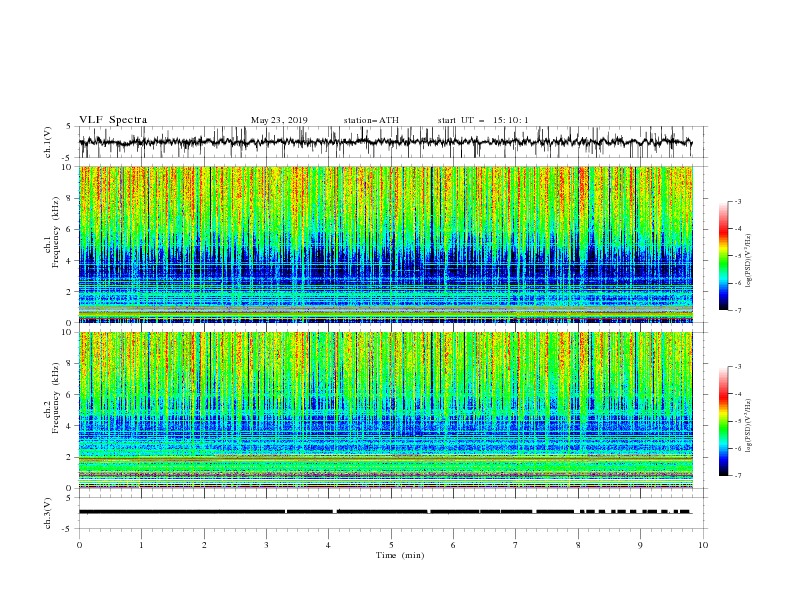
Task: Click the "6" kHz tick of ch.2 spectrogram
Action: tap(70, 395)
